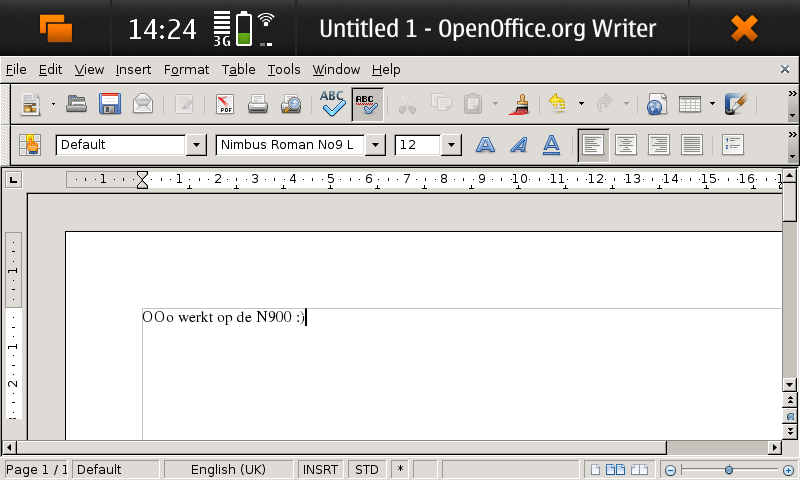Toggle Numbering list icon
The width and height of the screenshot is (800, 480).
(733, 145)
